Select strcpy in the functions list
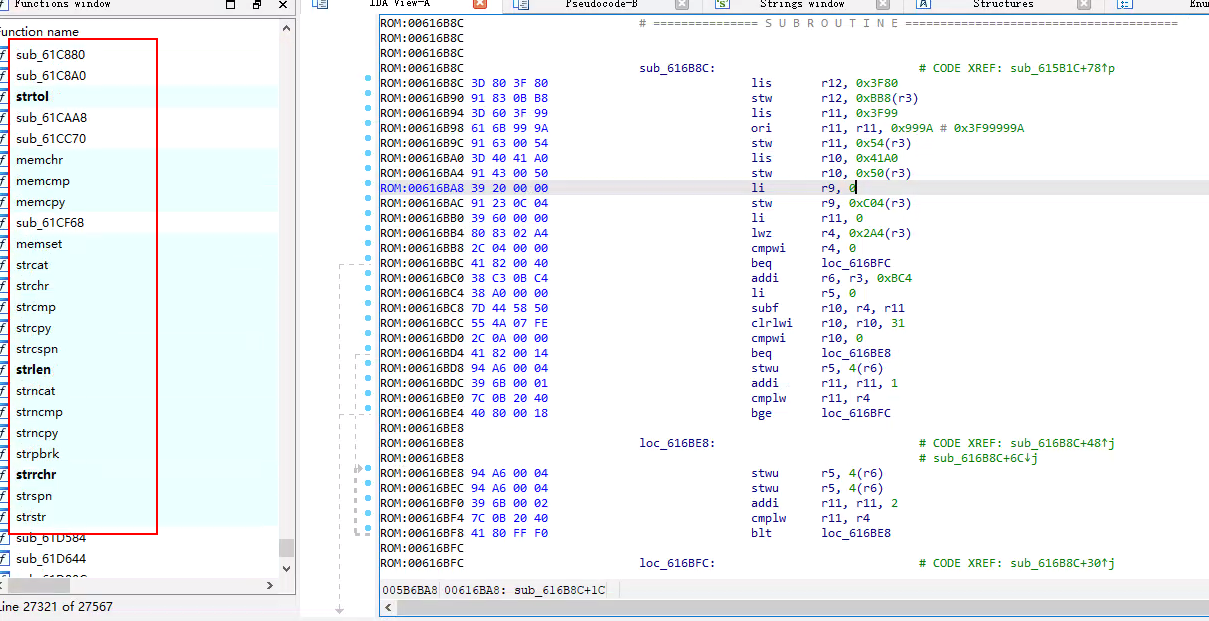The width and height of the screenshot is (1209, 621). pyautogui.click(x=34, y=327)
